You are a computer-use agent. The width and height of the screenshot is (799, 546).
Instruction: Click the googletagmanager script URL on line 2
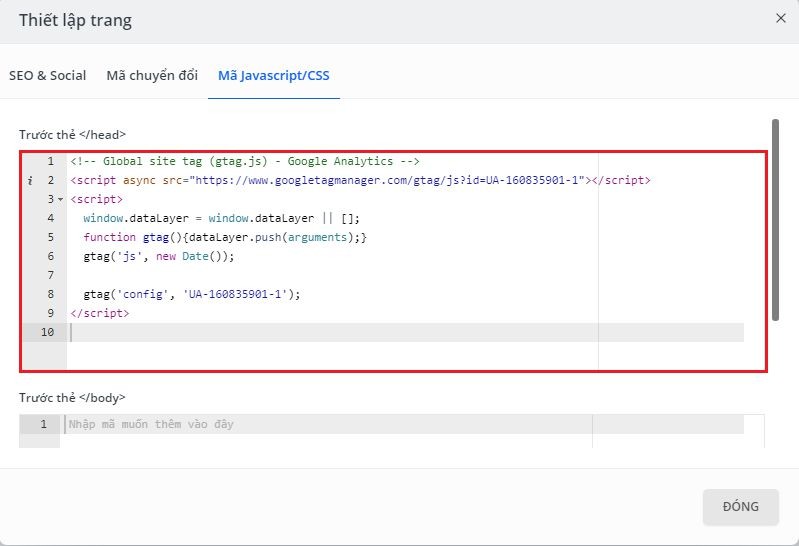click(389, 180)
